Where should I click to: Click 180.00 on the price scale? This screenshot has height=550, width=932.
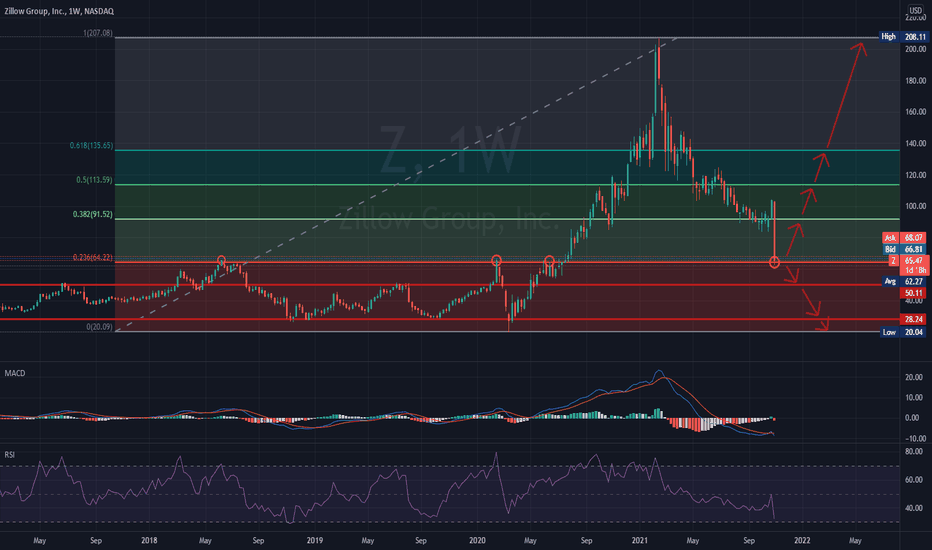[x=915, y=80]
